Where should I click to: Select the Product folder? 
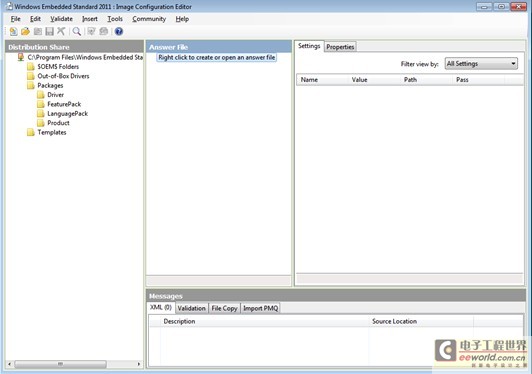pos(58,123)
